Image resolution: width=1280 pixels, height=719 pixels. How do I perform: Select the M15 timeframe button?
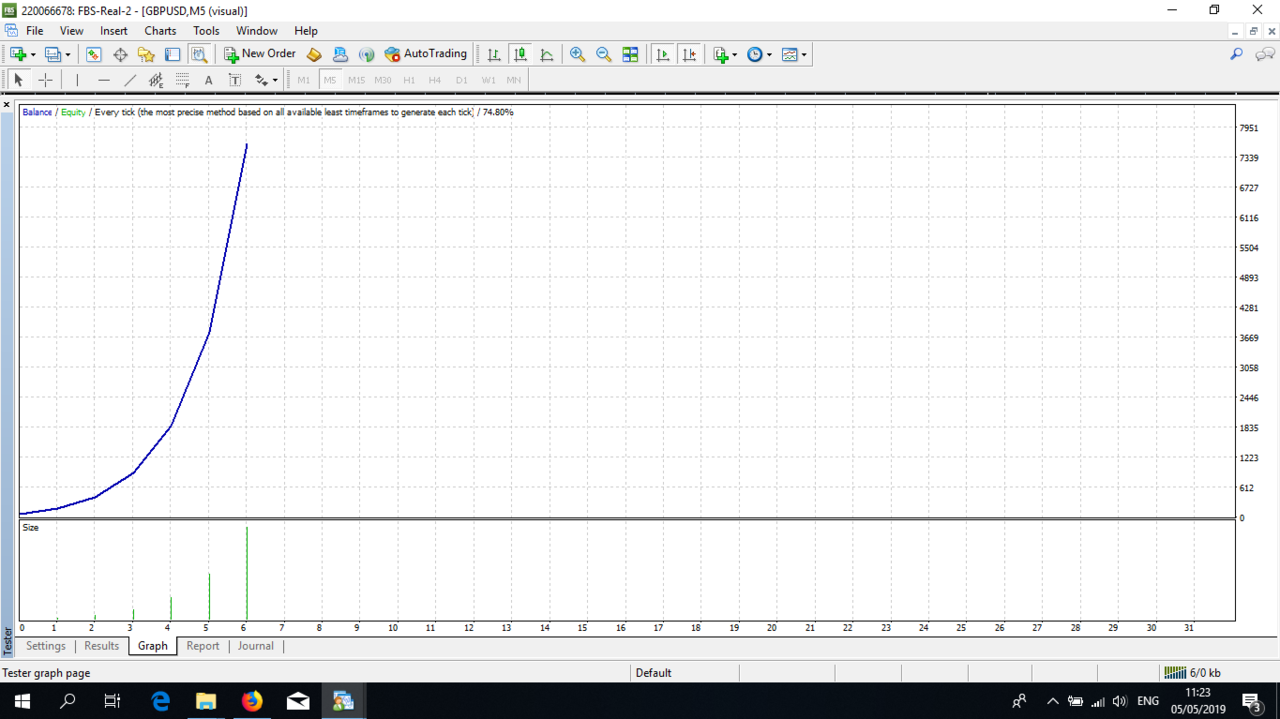356,80
